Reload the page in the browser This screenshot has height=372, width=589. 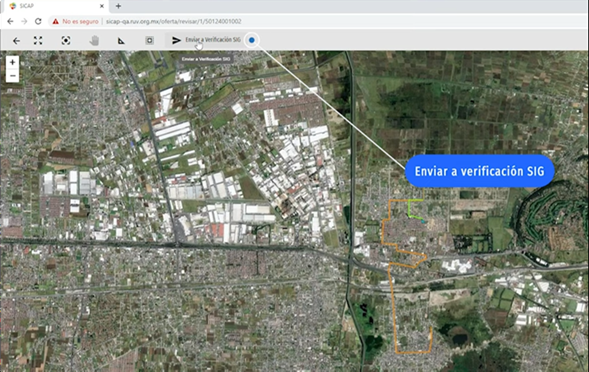pyautogui.click(x=38, y=21)
